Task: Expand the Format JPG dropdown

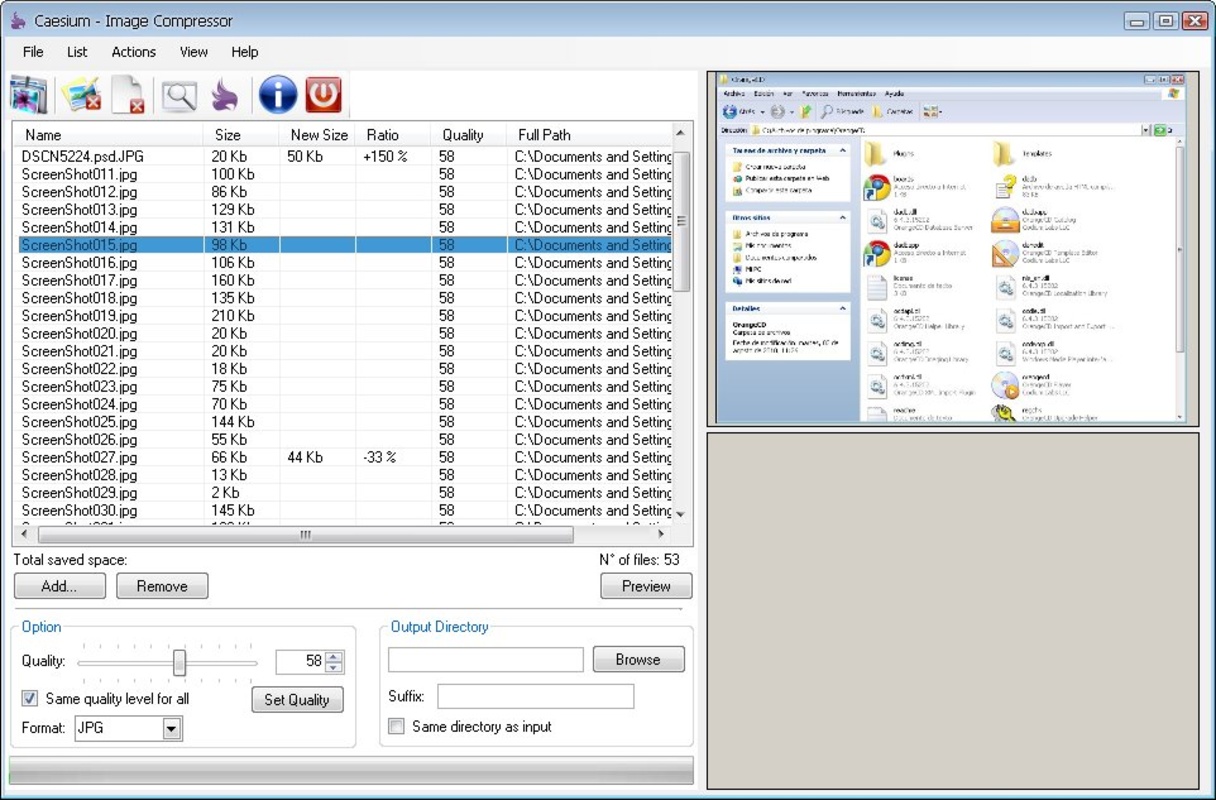Action: click(x=172, y=729)
